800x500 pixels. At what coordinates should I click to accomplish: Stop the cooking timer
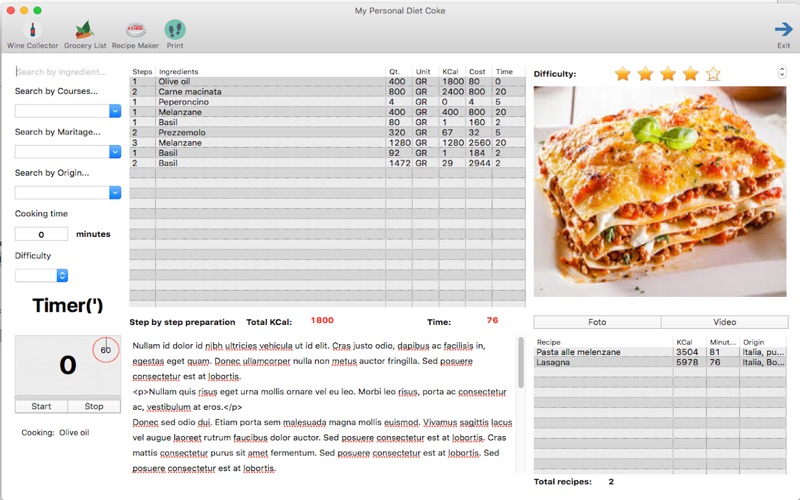tap(94, 406)
